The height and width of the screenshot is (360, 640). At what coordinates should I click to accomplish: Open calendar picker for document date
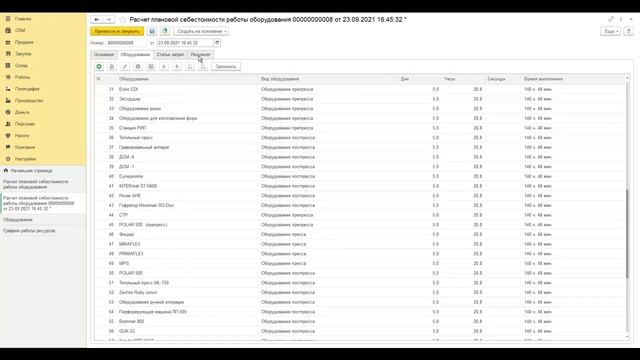point(217,42)
